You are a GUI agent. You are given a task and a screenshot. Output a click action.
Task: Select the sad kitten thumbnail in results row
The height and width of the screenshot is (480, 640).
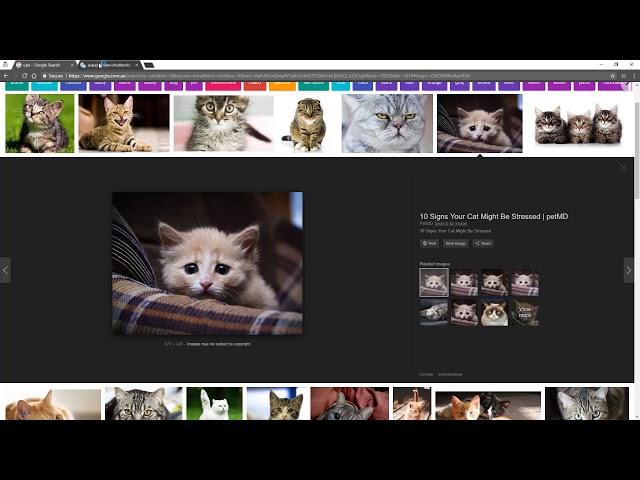coord(480,124)
